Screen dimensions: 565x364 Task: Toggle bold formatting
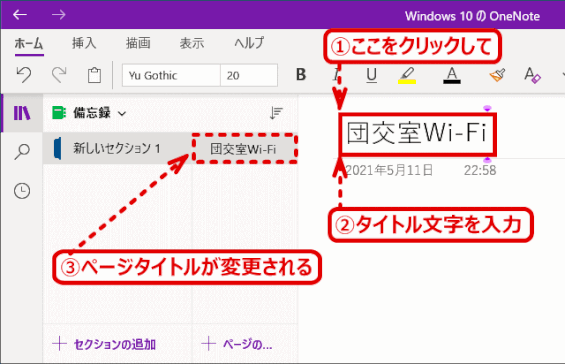pyautogui.click(x=301, y=75)
